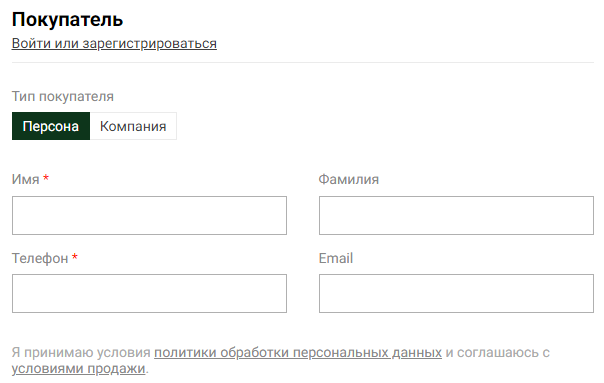Click the red asterisk beside Имя
The height and width of the screenshot is (383, 604).
(x=46, y=178)
